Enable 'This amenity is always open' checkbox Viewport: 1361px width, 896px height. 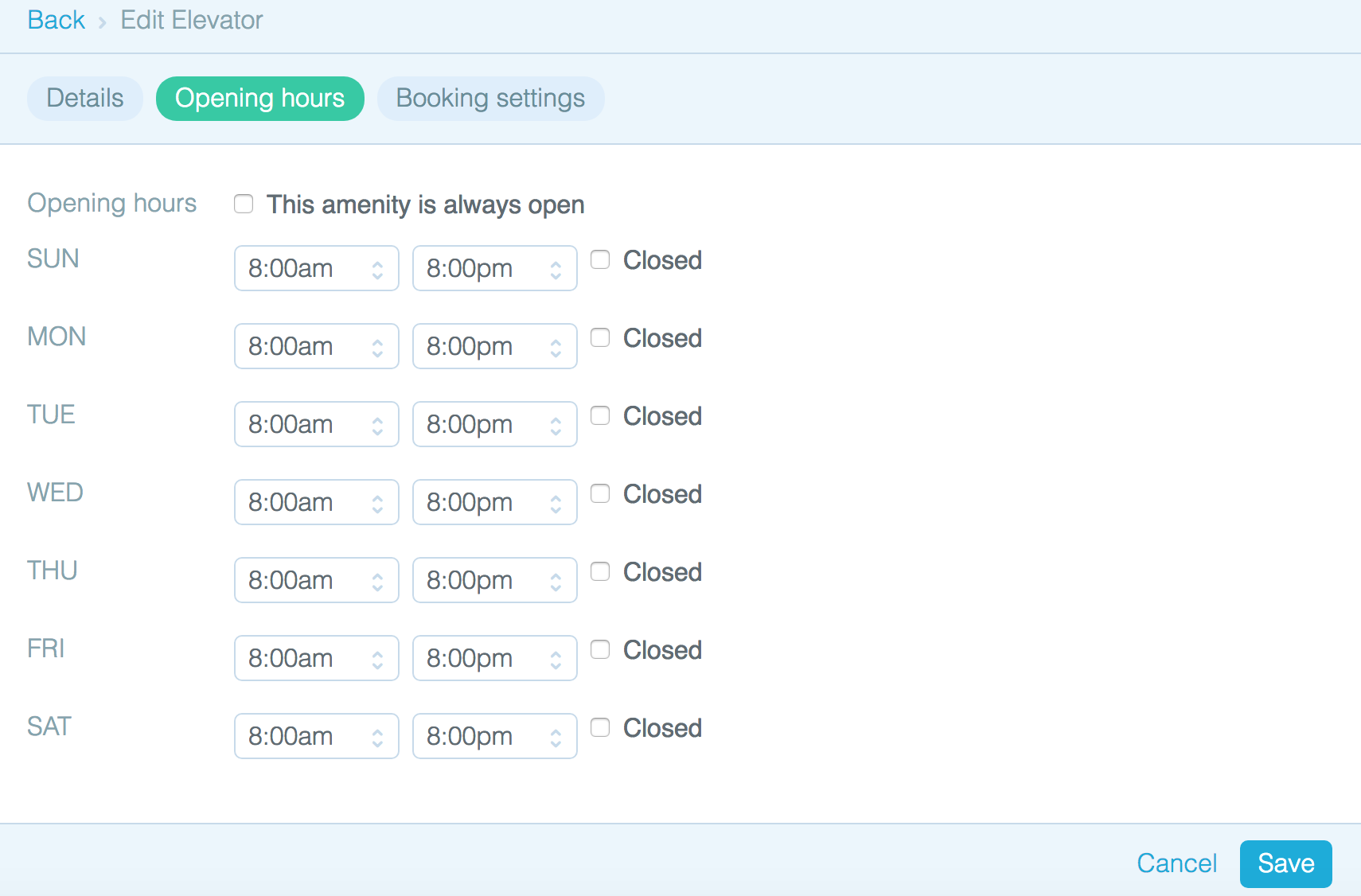[244, 205]
